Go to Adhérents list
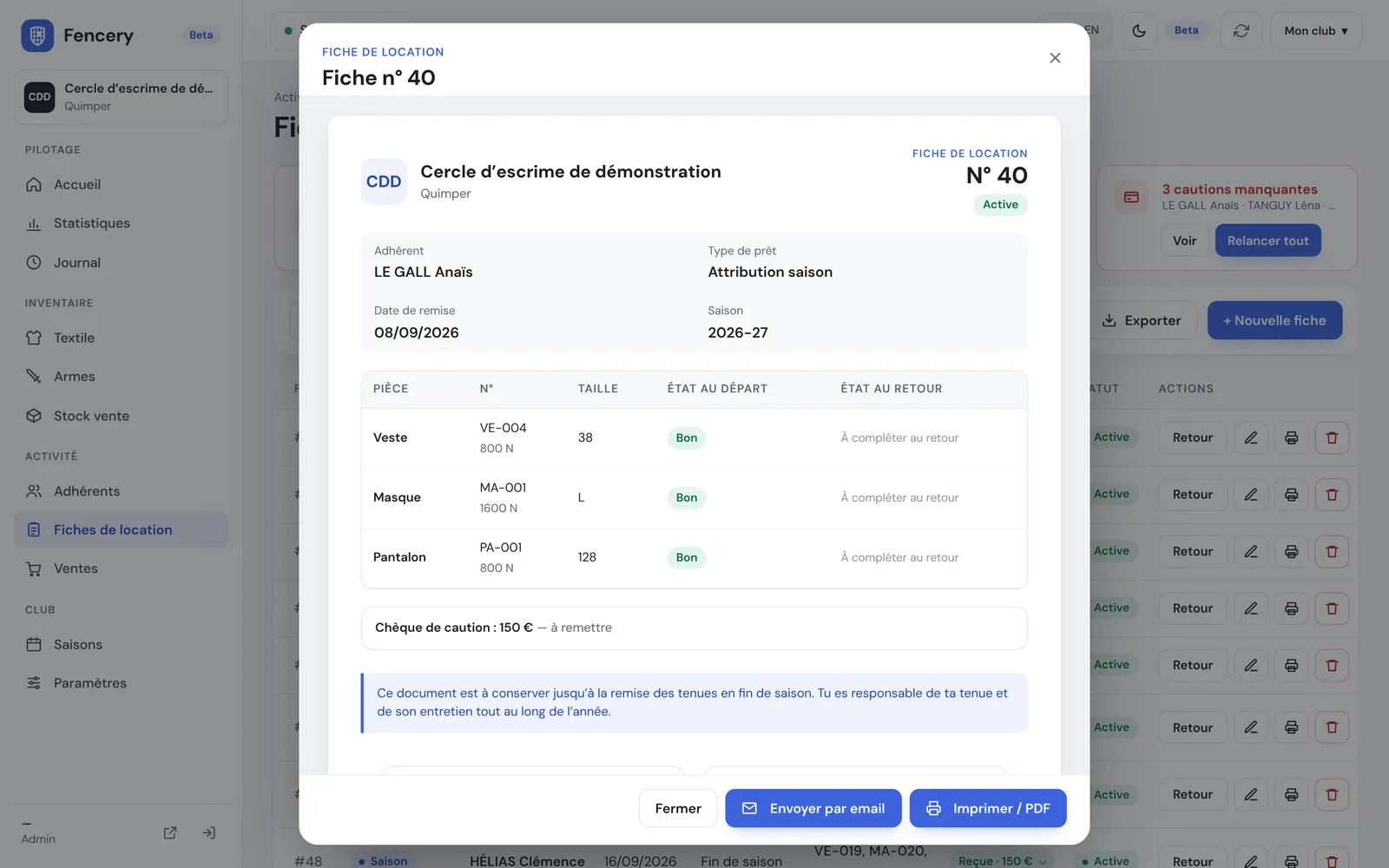This screenshot has height=868, width=1389. click(121, 491)
